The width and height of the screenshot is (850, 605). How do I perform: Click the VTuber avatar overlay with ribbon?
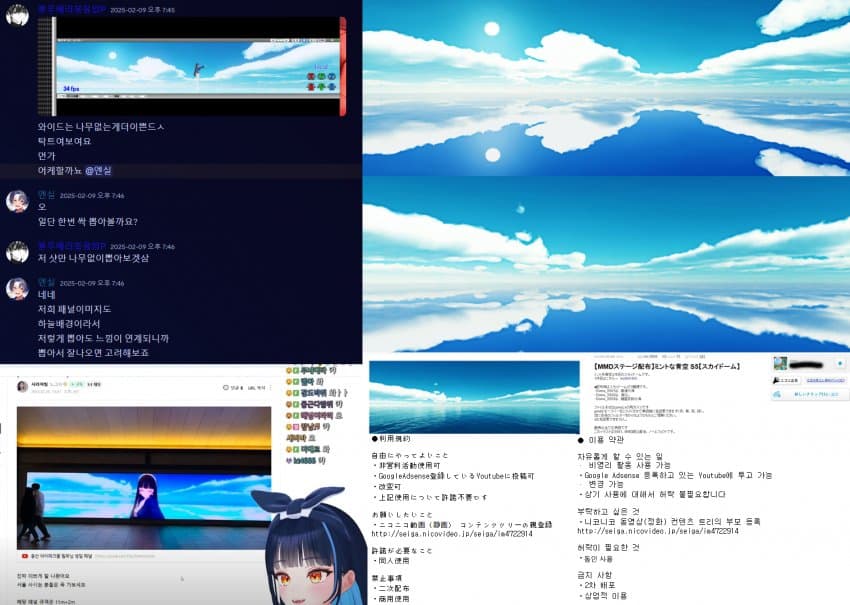310,546
